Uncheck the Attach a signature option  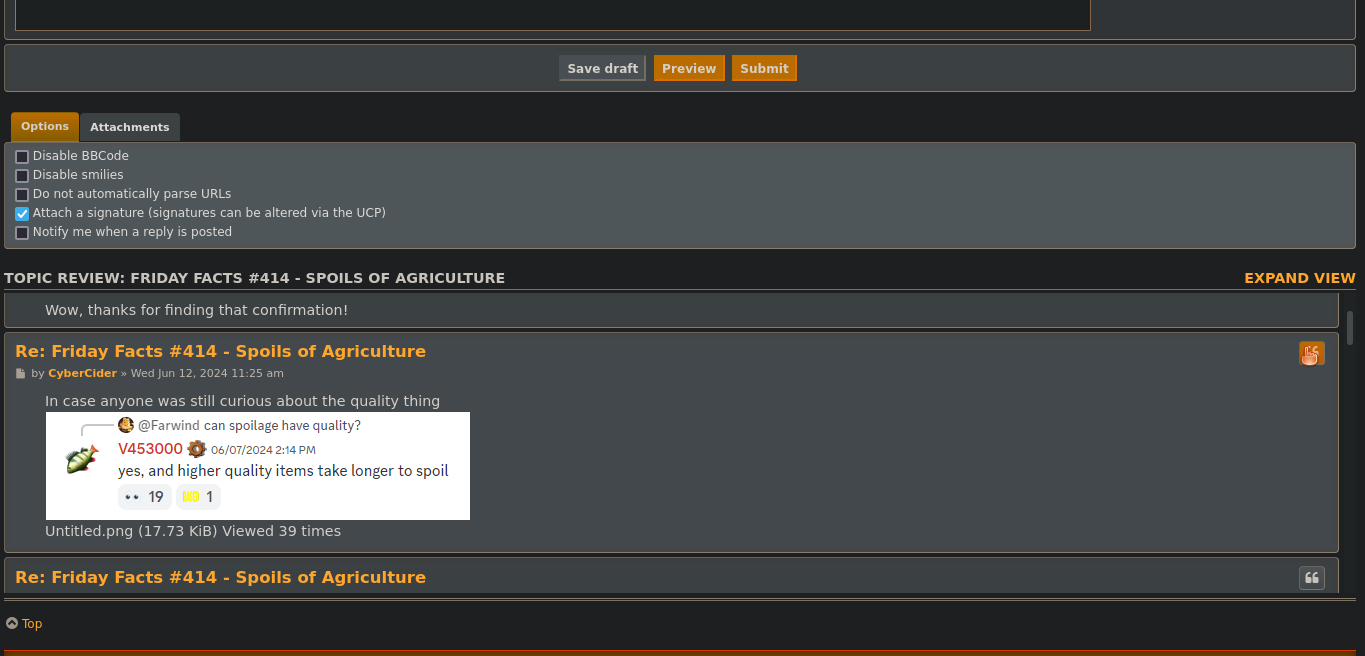(22, 214)
